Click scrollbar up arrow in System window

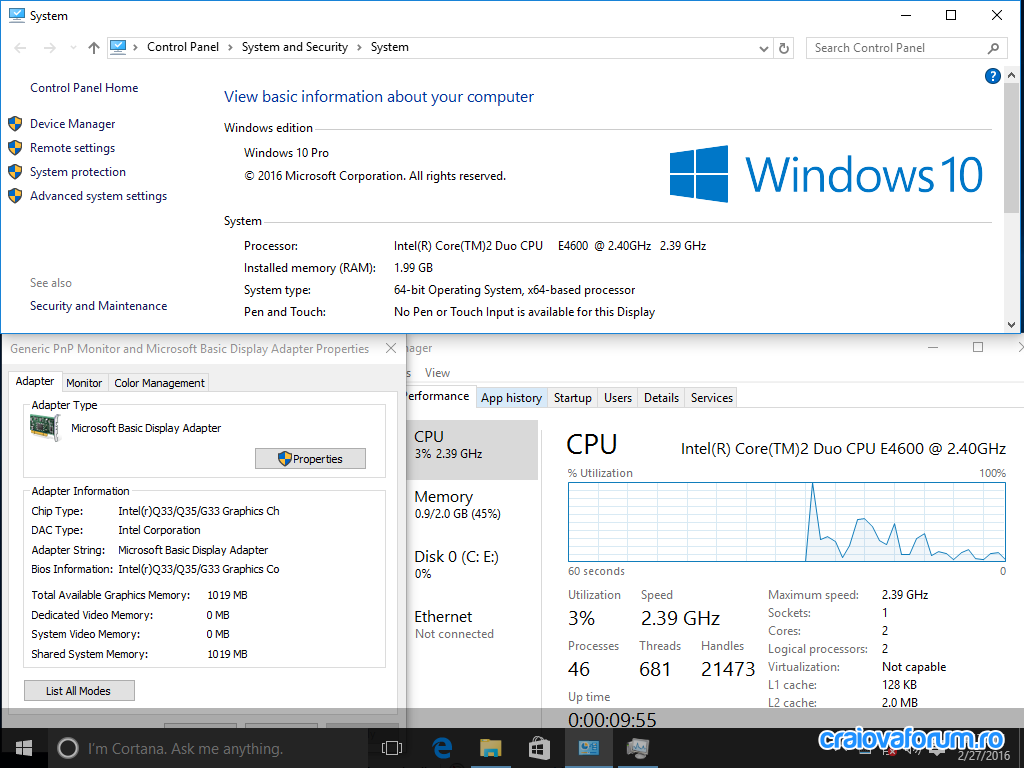[1011, 75]
